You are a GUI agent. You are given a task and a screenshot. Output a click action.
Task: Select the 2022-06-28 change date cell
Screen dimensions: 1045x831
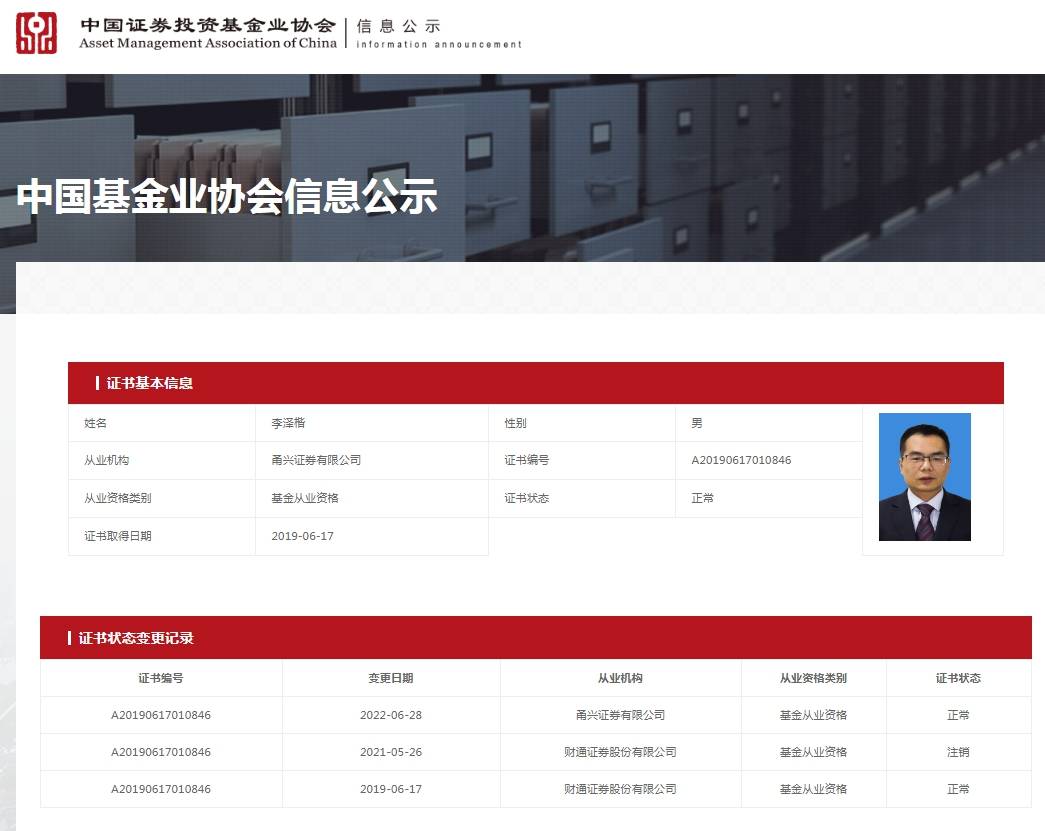point(390,715)
